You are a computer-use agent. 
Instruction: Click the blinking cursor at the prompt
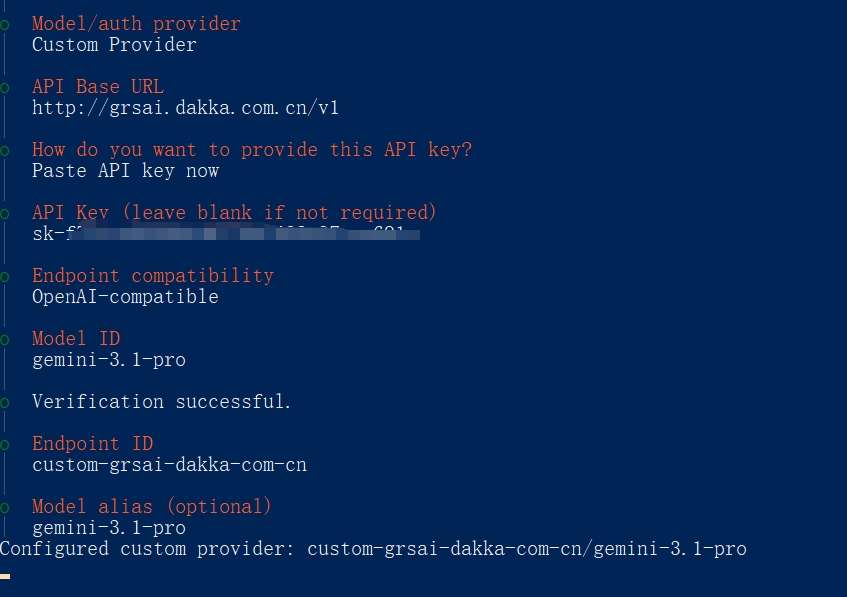[5, 576]
